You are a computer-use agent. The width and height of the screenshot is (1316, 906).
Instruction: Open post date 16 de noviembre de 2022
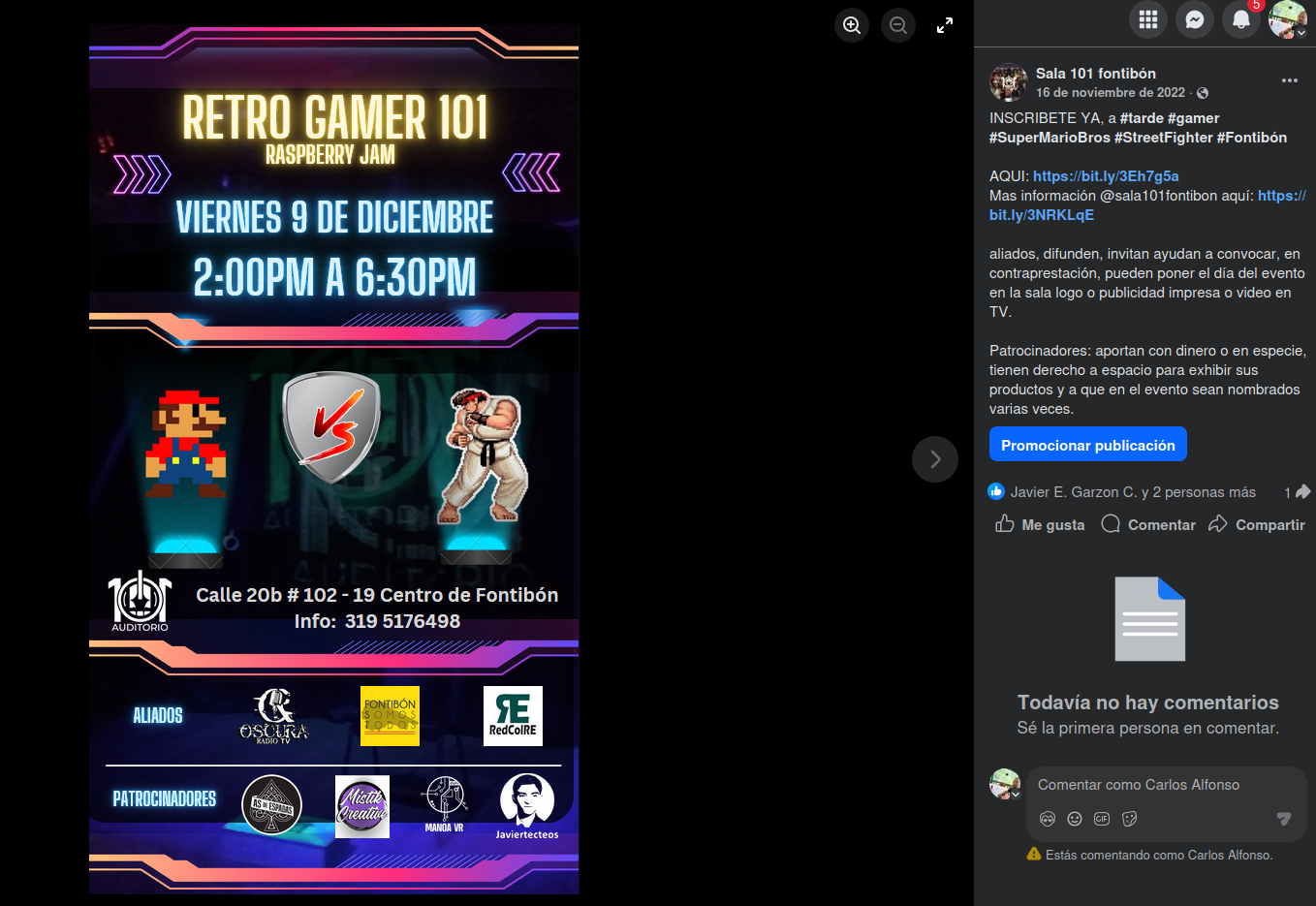click(x=1111, y=93)
